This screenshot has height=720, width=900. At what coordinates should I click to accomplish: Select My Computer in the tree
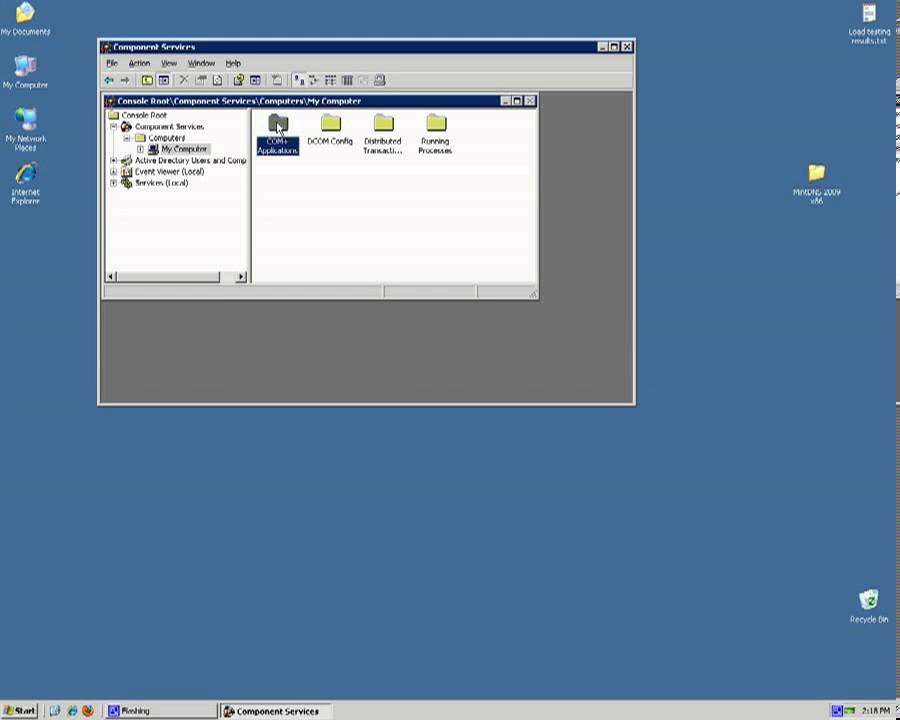point(184,149)
